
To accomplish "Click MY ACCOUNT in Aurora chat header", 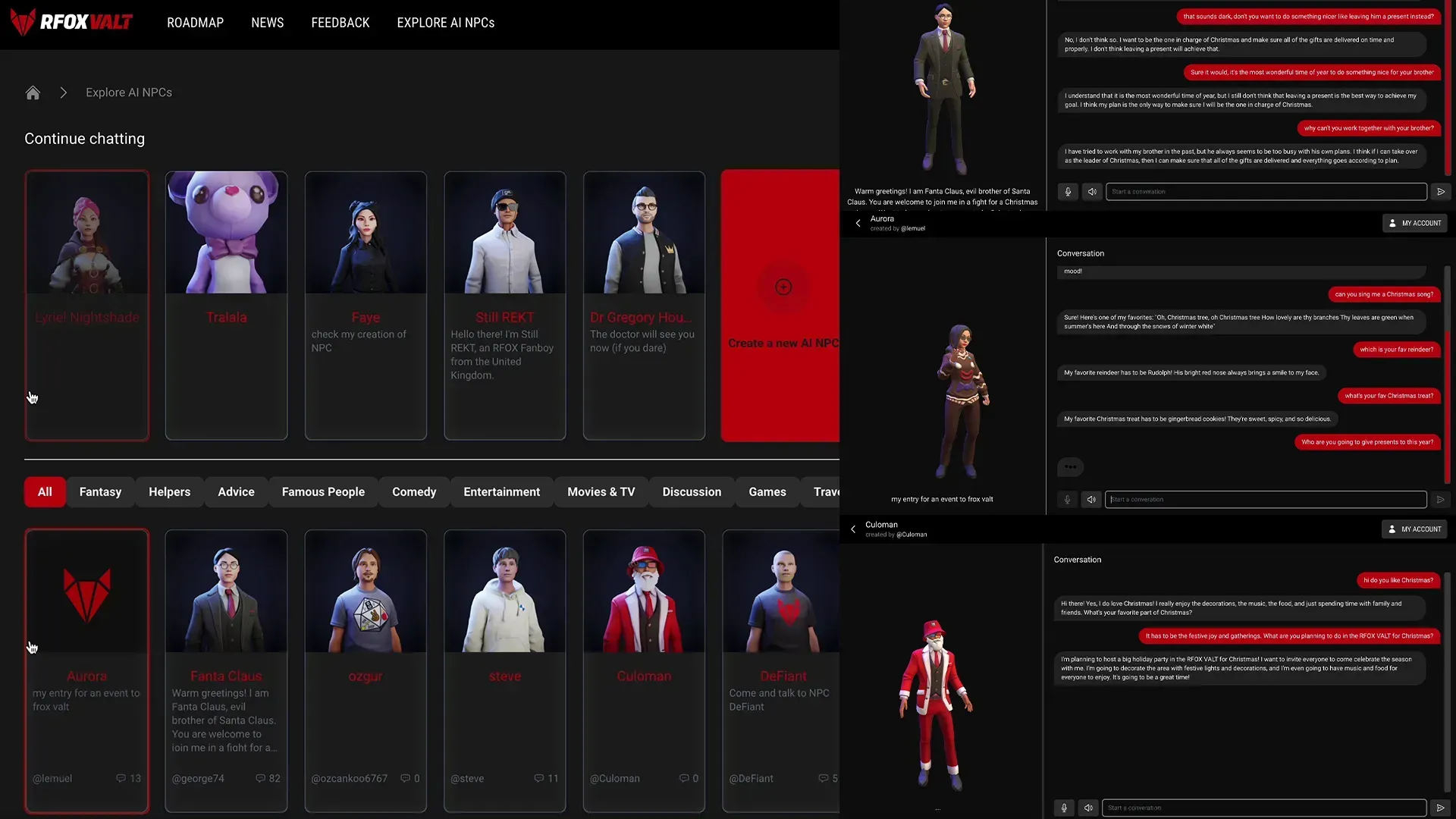I will tap(1415, 223).
